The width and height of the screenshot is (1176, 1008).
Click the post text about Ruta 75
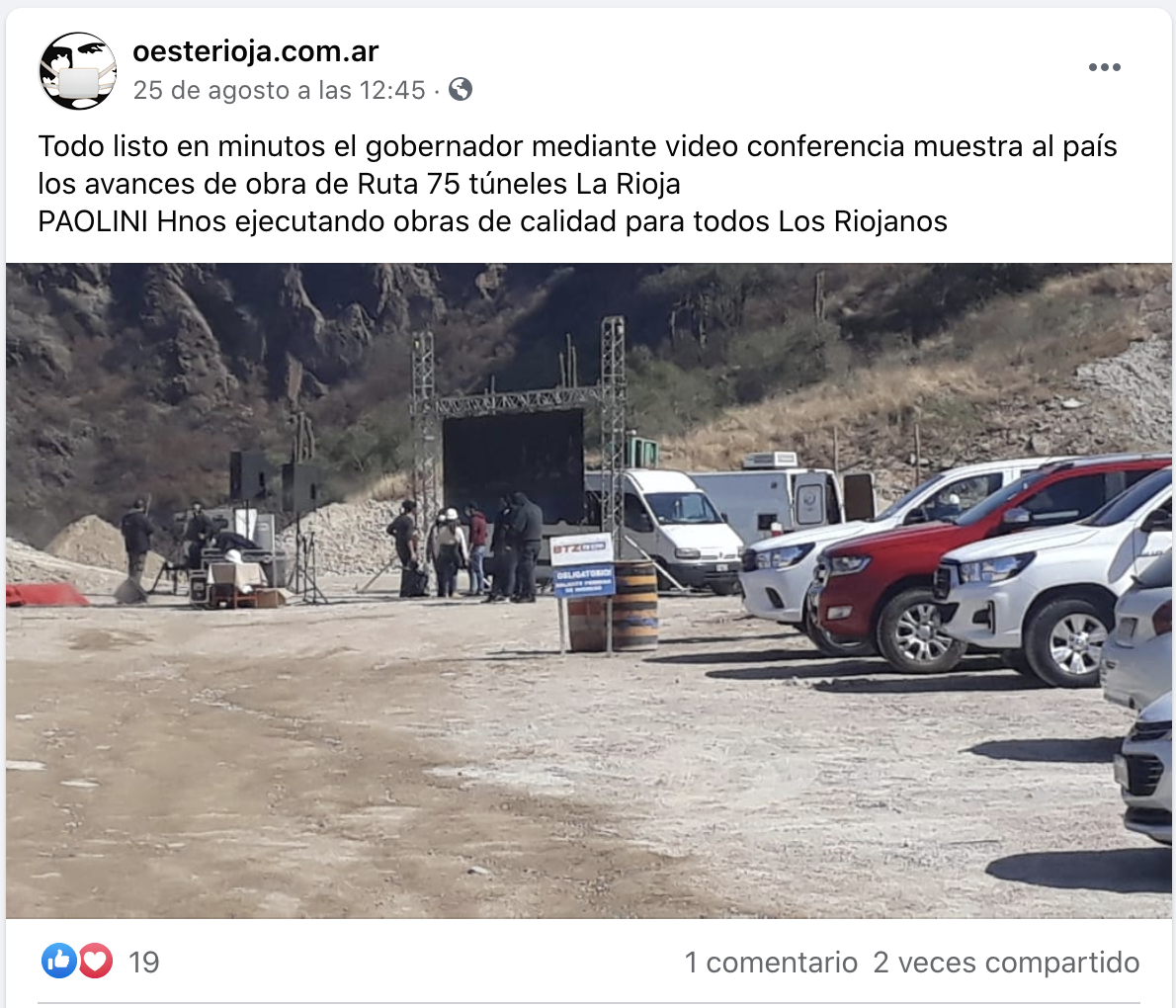(577, 165)
